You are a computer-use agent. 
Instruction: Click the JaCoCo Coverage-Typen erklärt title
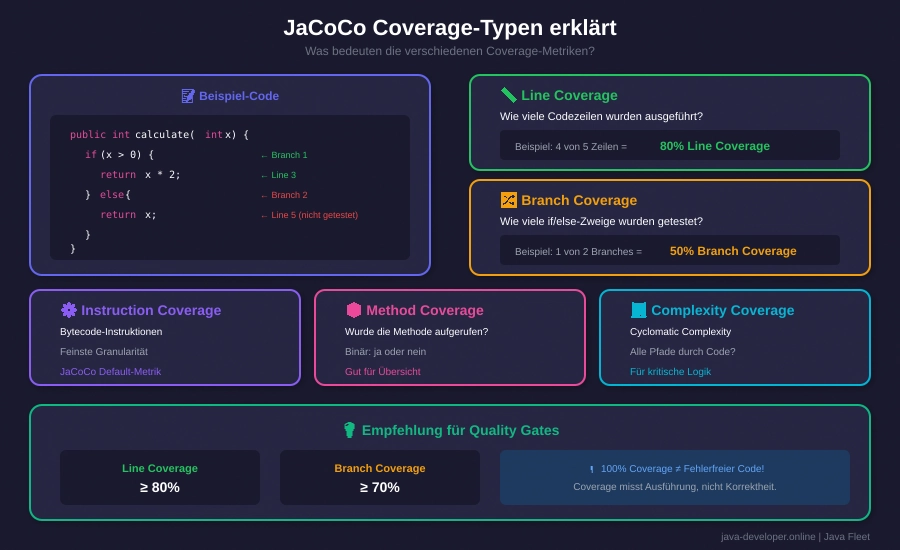coord(450,28)
